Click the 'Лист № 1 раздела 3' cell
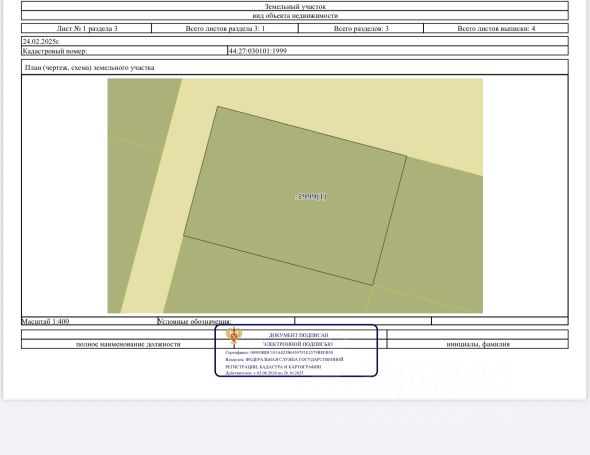 (x=87, y=29)
